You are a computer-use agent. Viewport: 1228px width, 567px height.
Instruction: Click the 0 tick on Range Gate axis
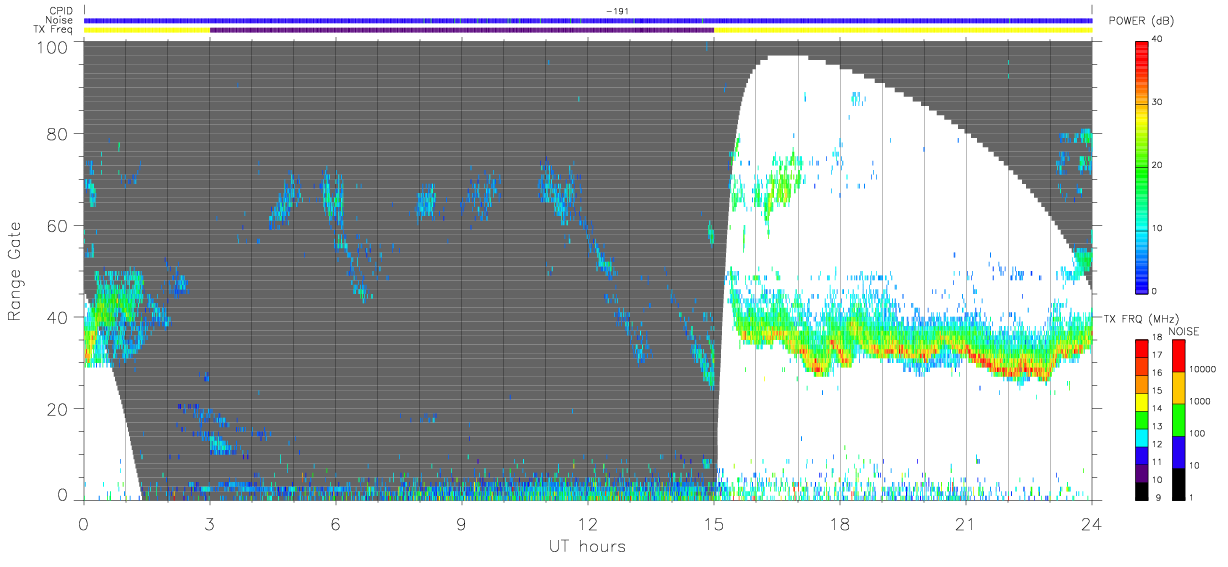63,496
